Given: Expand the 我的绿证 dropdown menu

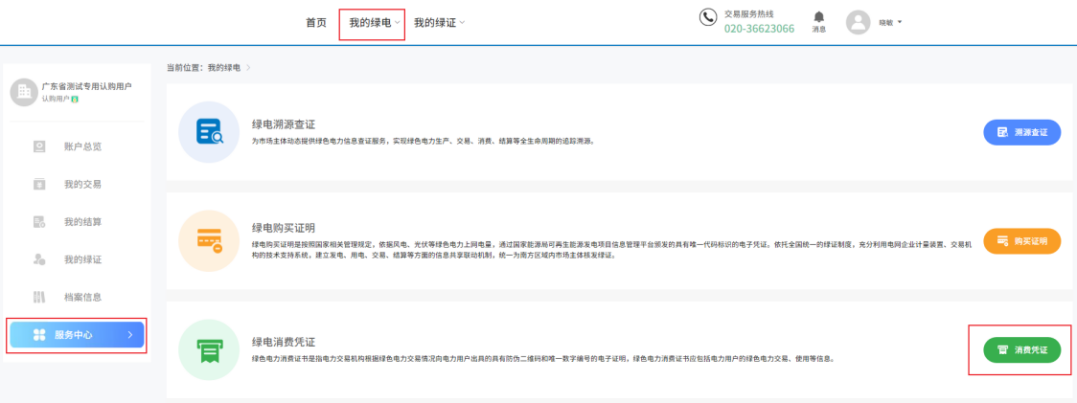Looking at the screenshot, I should [x=439, y=23].
